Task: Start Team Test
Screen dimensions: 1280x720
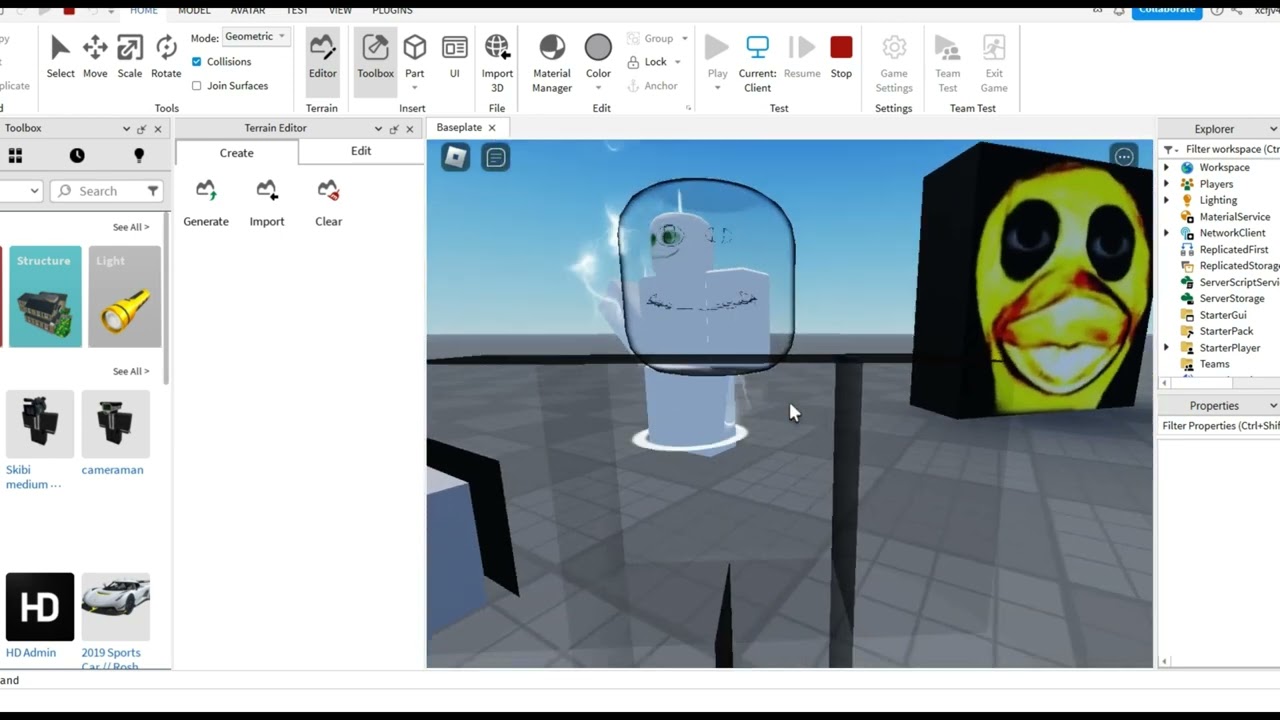Action: click(947, 63)
